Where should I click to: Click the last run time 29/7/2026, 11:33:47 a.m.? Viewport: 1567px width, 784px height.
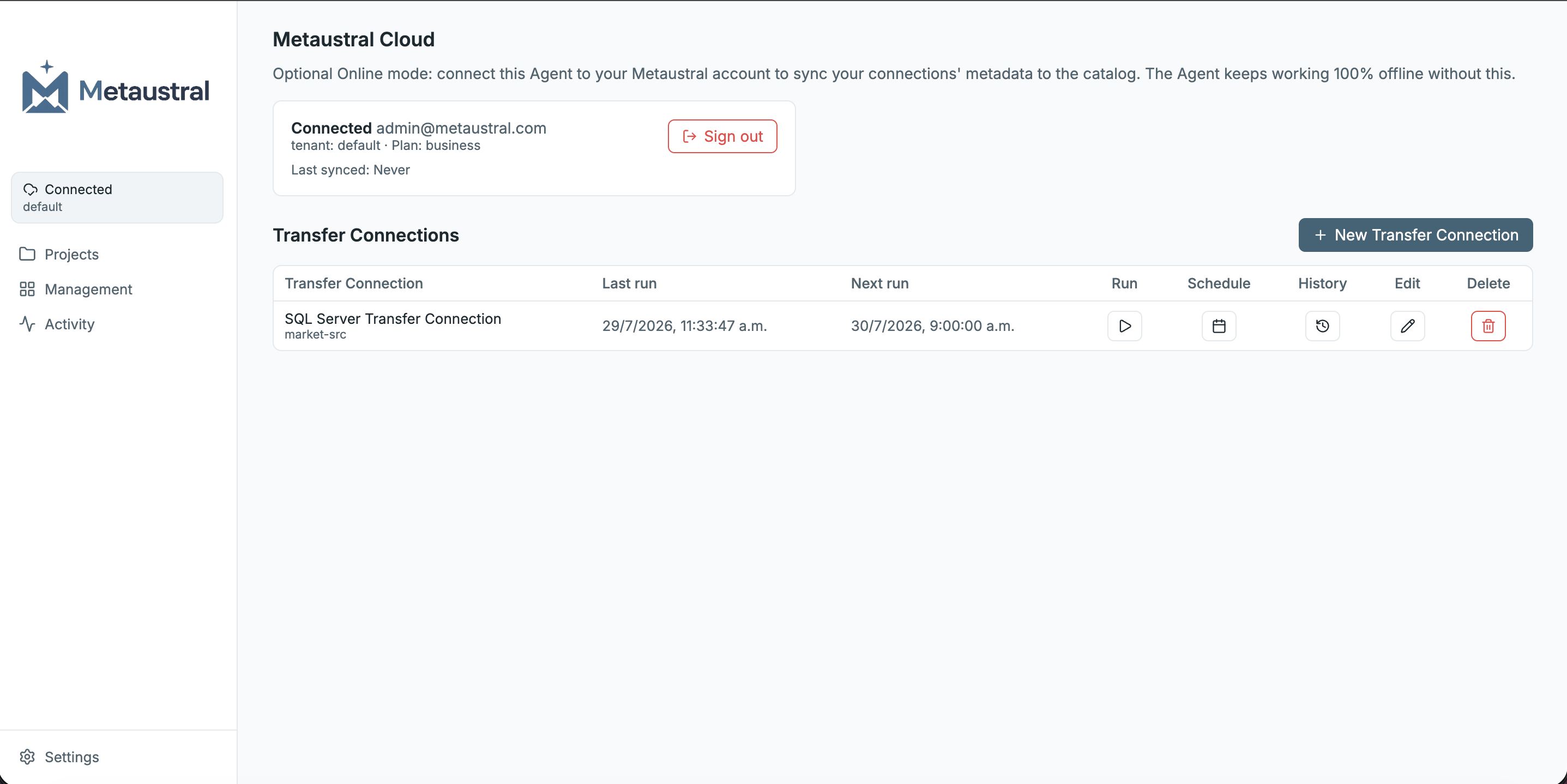coord(684,326)
